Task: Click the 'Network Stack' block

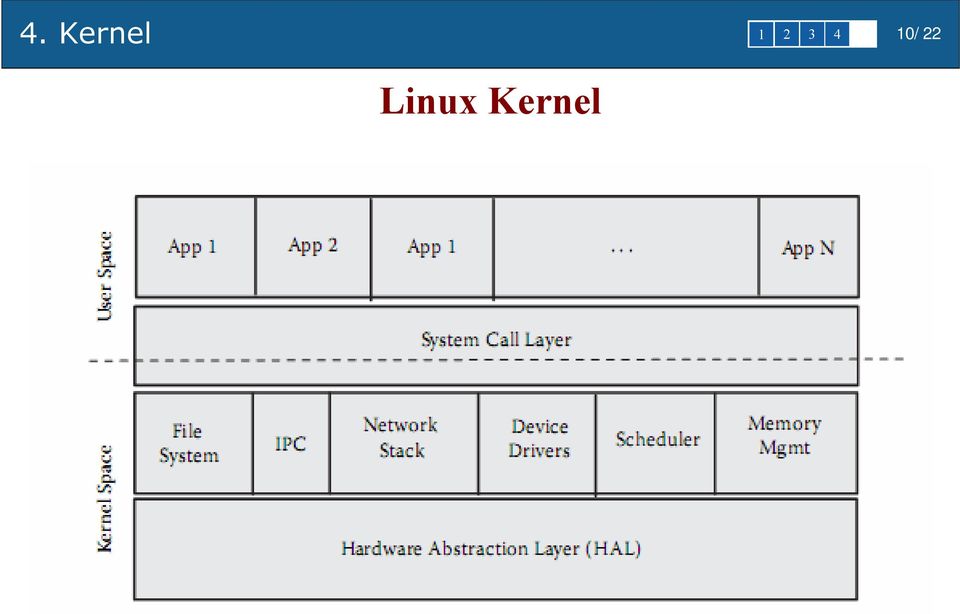Action: coord(404,443)
